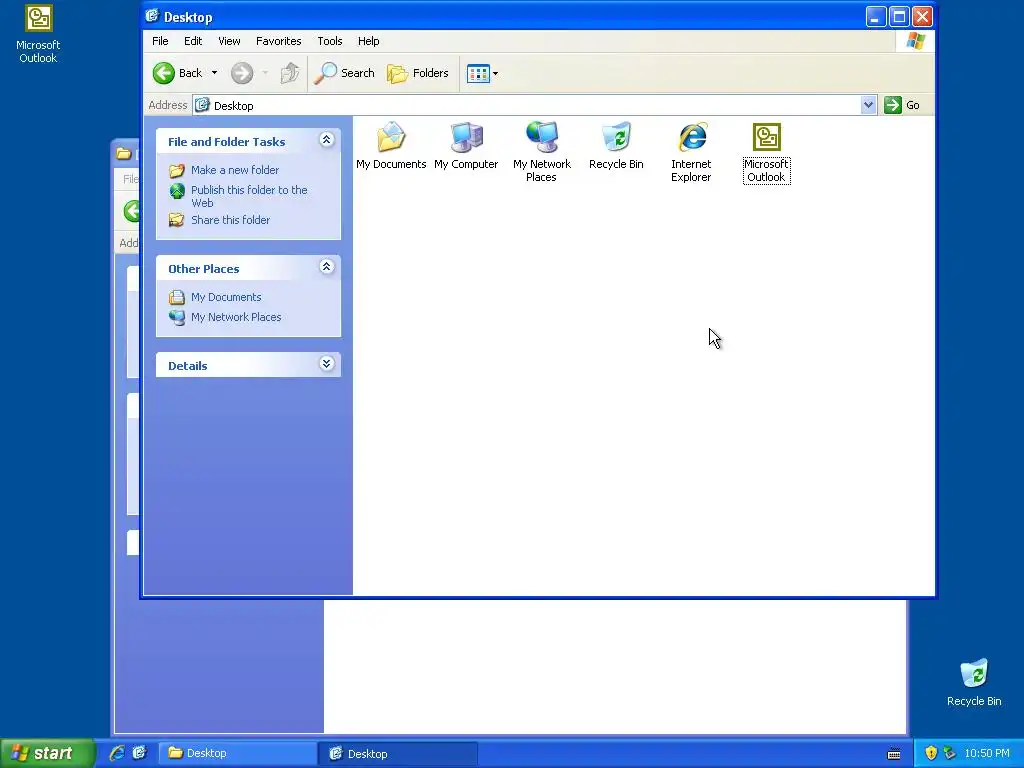This screenshot has width=1024, height=768.
Task: Click the network connection tray icon
Action: click(950, 754)
